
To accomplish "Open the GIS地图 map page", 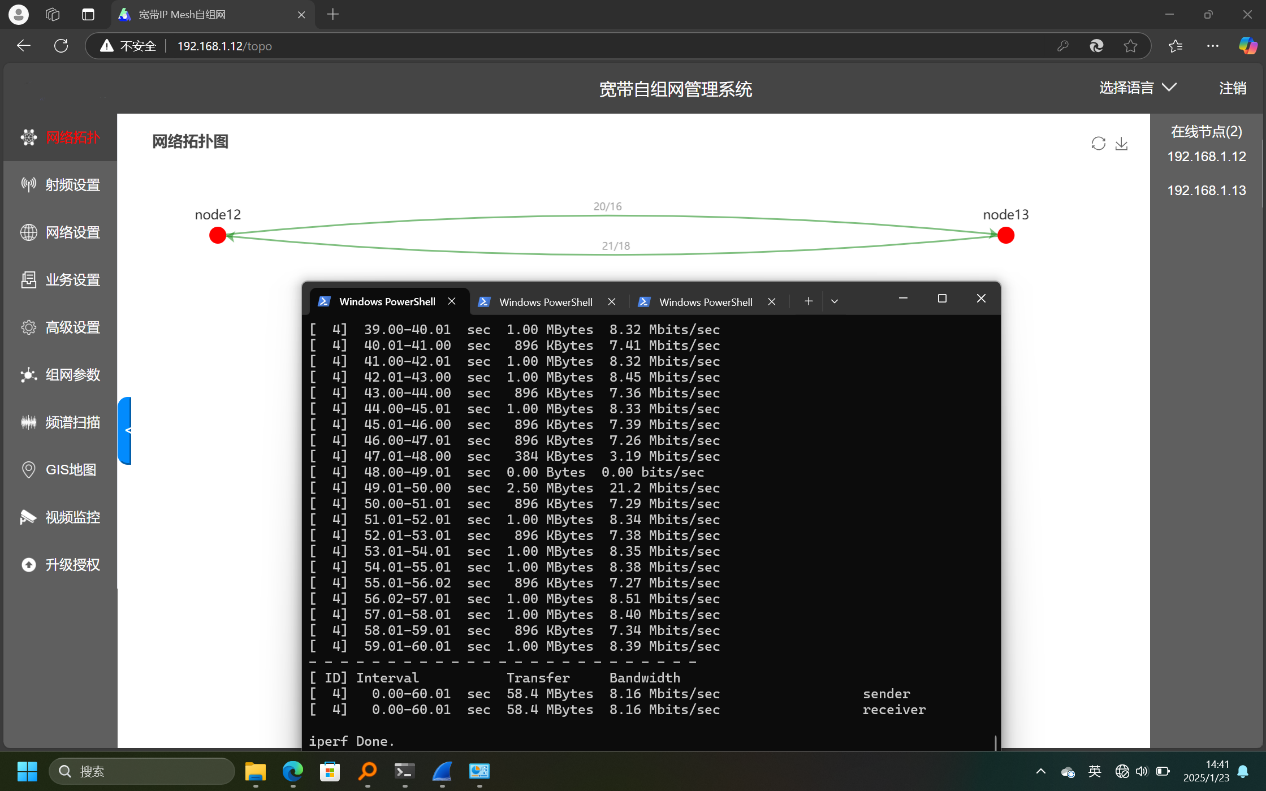I will (60, 470).
